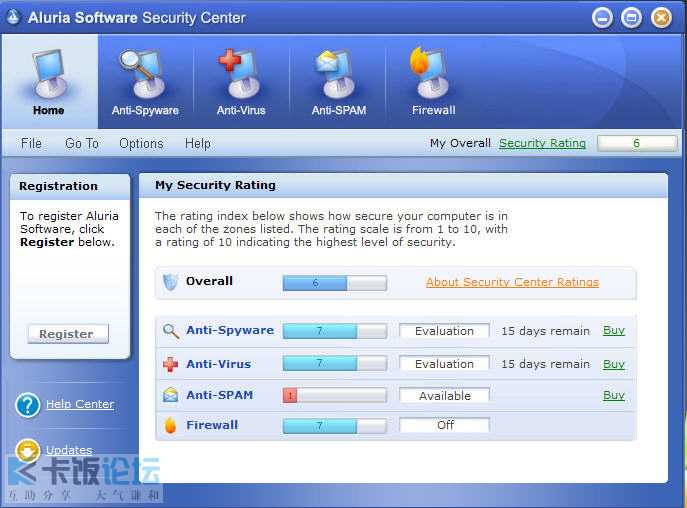Viewport: 687px width, 508px height.
Task: Click the Anti-Virus Evaluation status box
Action: (444, 364)
